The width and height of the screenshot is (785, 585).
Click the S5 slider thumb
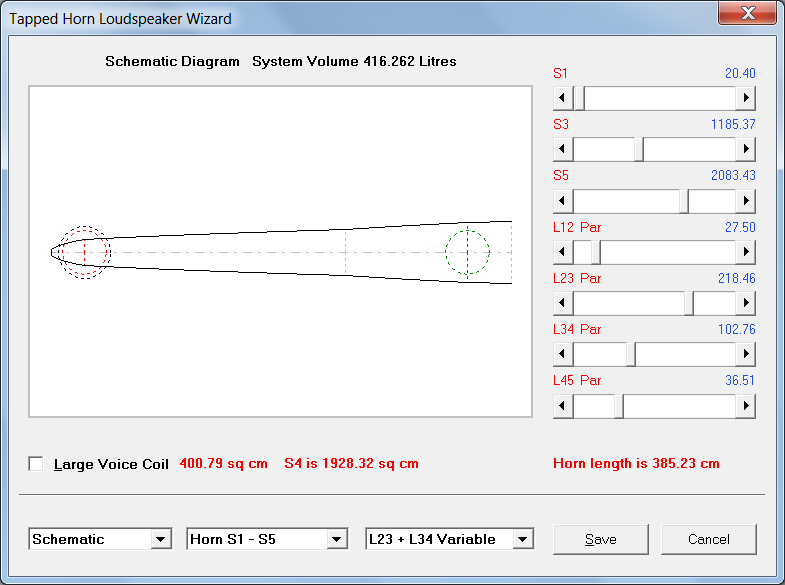pyautogui.click(x=684, y=201)
